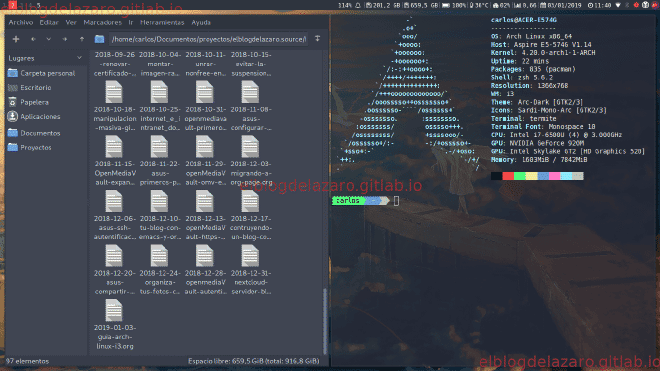Select the 2018-11-08 asus-configurar file icon
This screenshot has height=371, width=660.
(250, 92)
